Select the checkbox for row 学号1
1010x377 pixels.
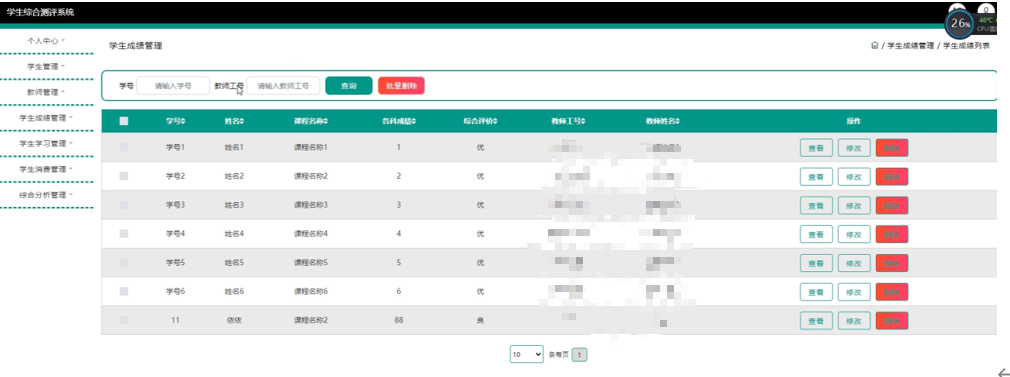point(124,147)
